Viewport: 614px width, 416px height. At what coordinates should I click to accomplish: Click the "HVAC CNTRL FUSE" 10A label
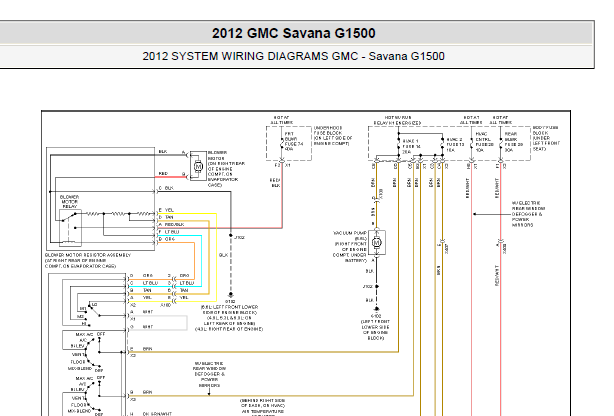click(484, 142)
